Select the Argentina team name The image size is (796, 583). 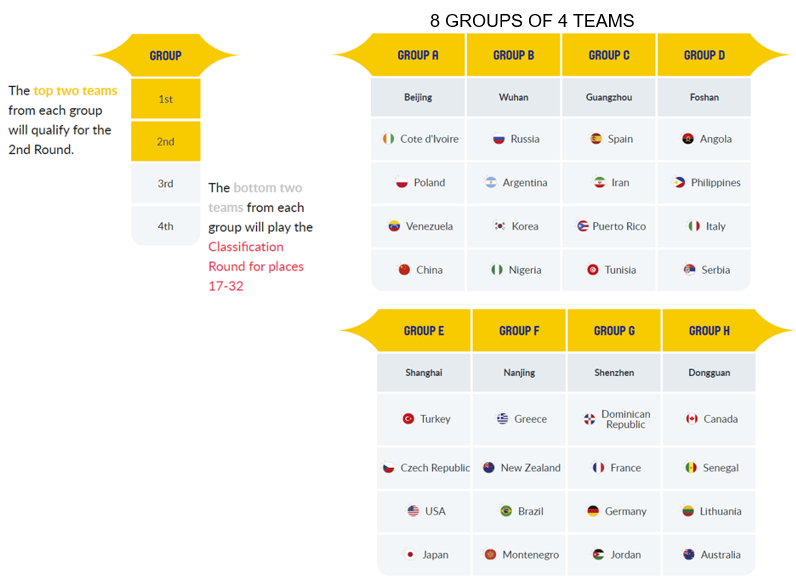coord(525,182)
